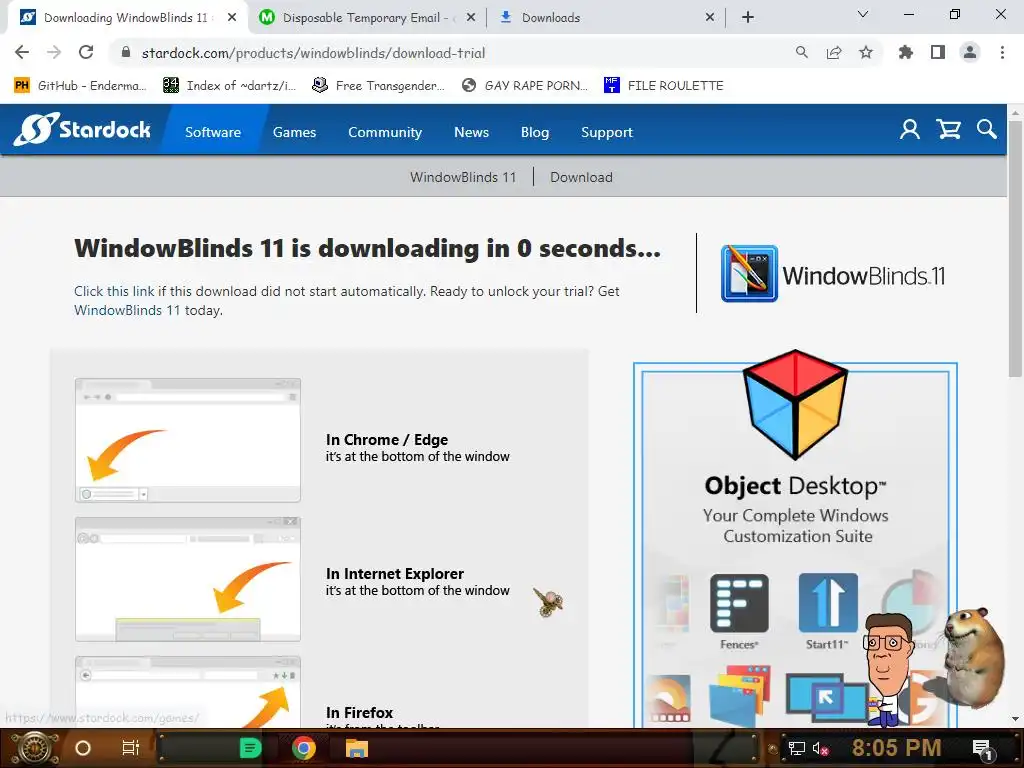The width and height of the screenshot is (1024, 768).
Task: Click the WindowBlinds 11 subnav link
Action: [x=463, y=177]
